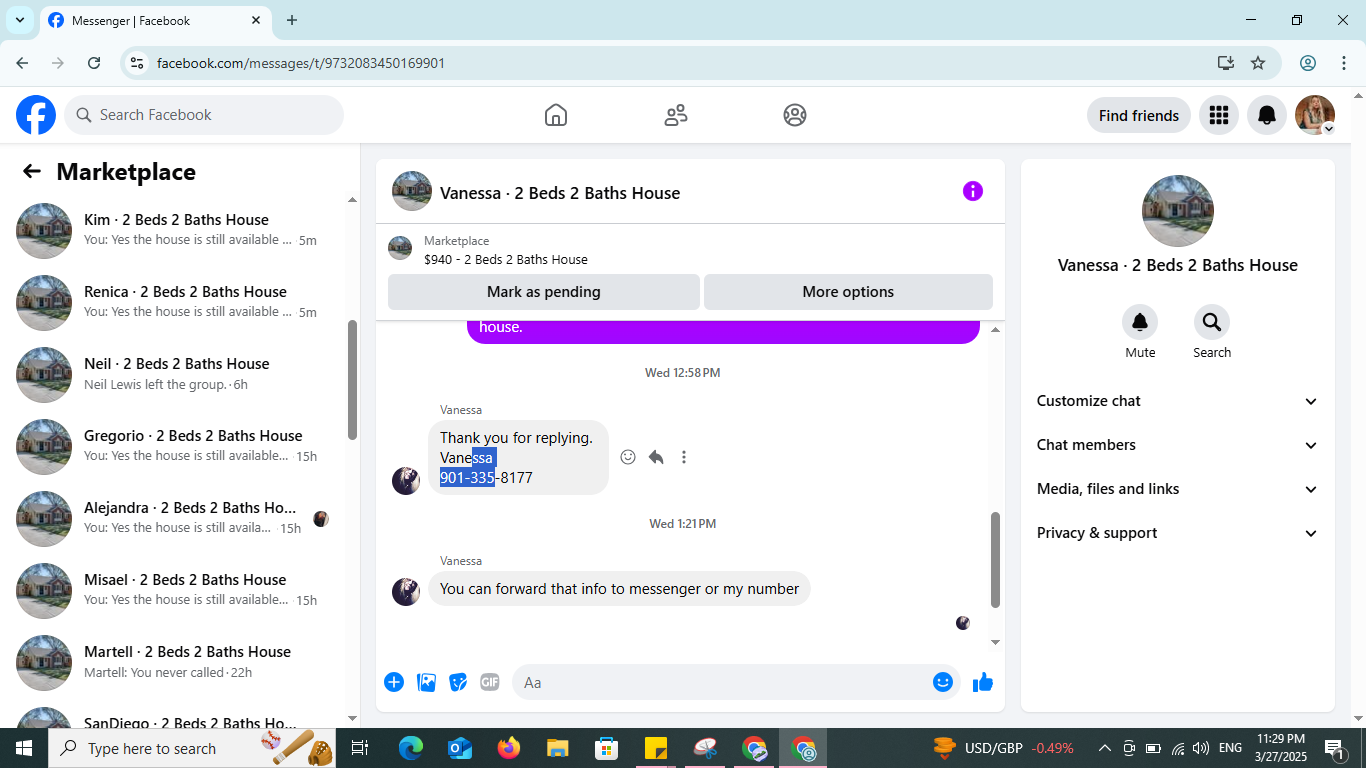
Task: Click the large listing photo in details panel
Action: coord(1178,211)
